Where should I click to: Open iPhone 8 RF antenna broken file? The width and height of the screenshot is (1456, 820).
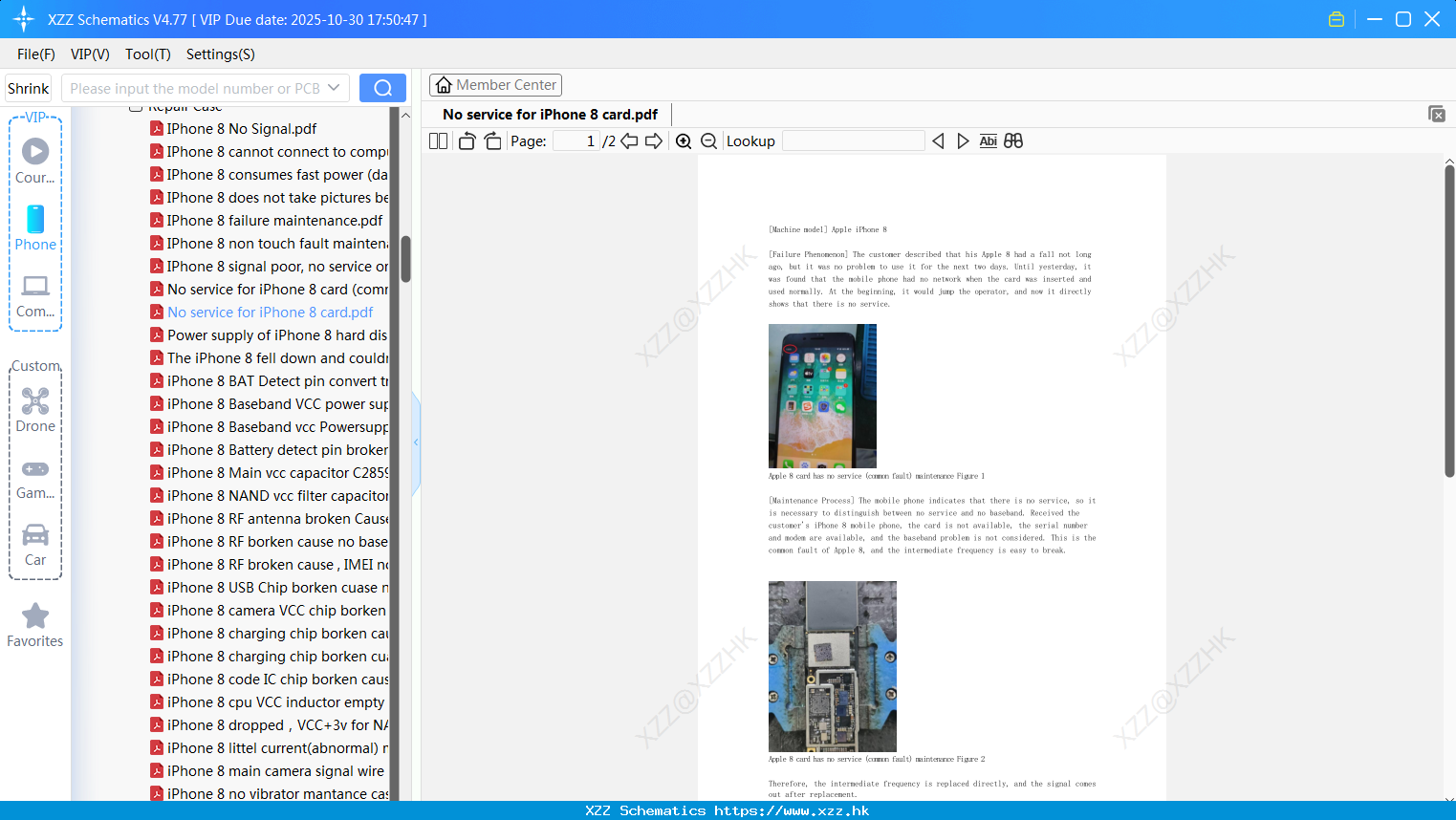[x=277, y=518]
